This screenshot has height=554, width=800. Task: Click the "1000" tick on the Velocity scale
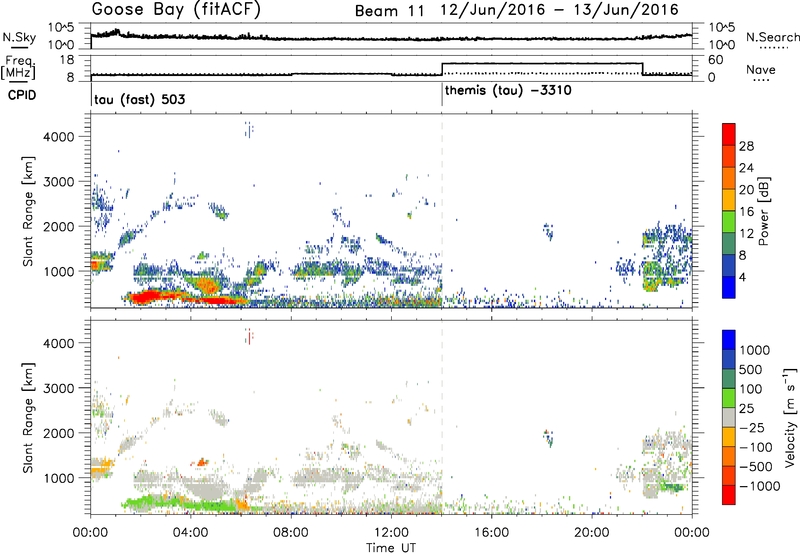pyautogui.click(x=754, y=350)
